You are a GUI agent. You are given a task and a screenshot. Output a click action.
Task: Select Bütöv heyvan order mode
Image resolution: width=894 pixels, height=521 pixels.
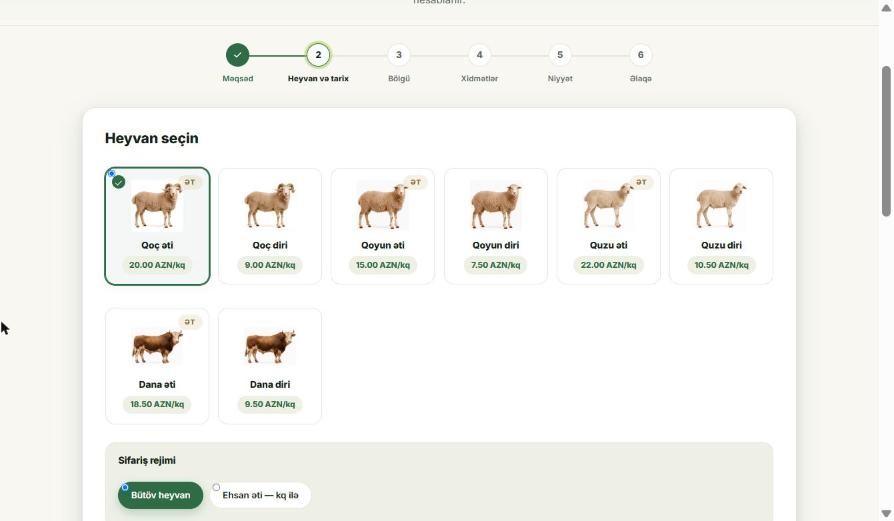point(160,495)
